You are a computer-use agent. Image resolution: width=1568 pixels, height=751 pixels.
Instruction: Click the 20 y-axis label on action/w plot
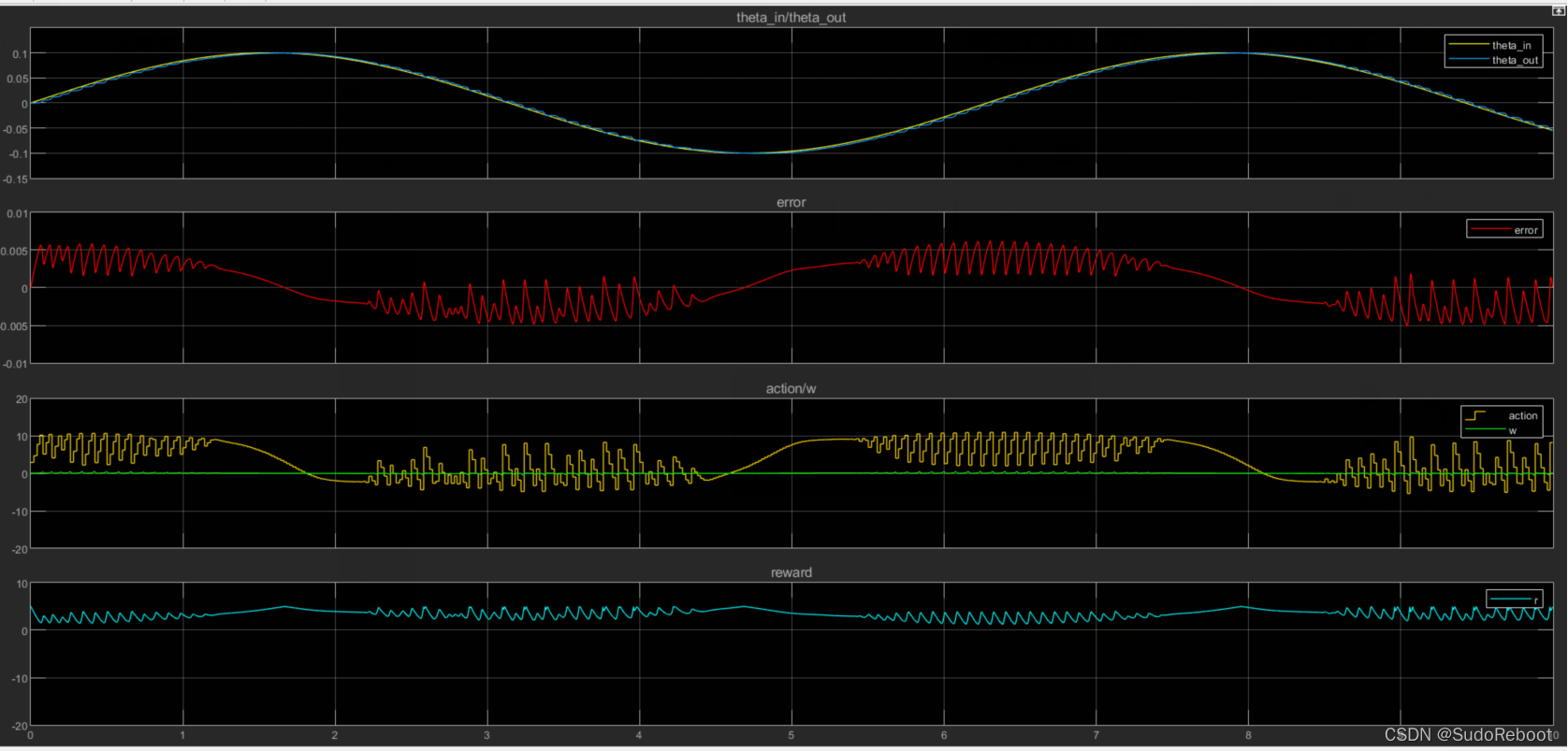22,399
